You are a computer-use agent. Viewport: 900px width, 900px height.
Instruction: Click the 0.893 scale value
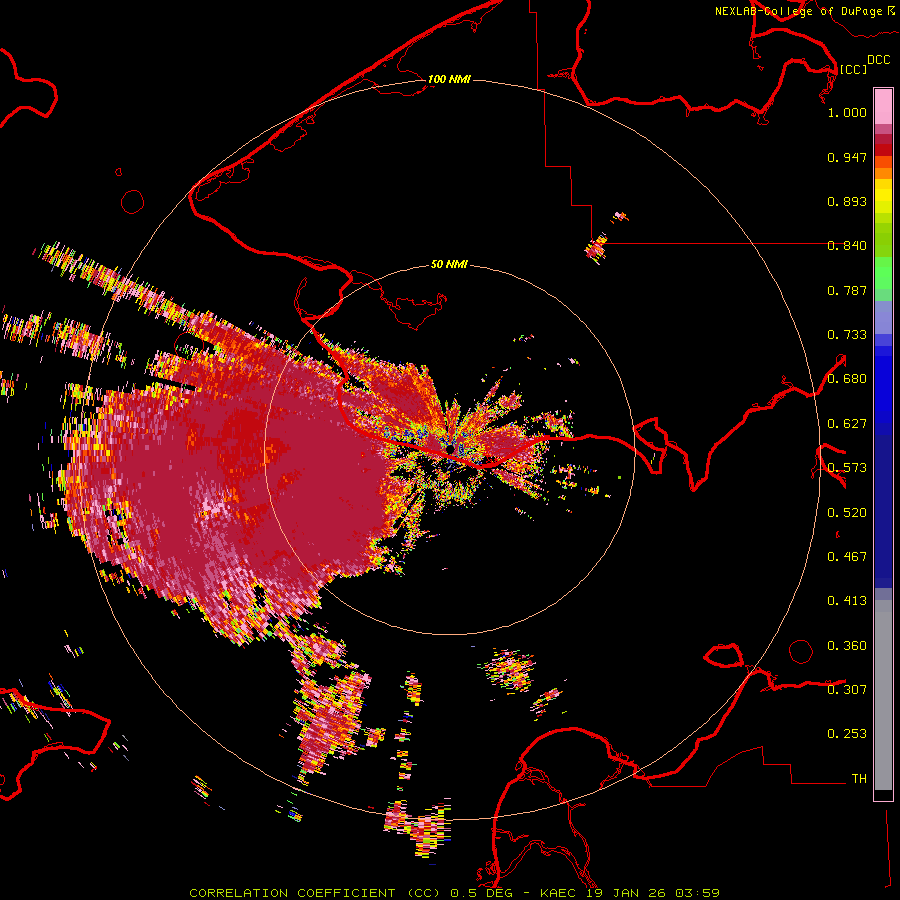point(847,201)
